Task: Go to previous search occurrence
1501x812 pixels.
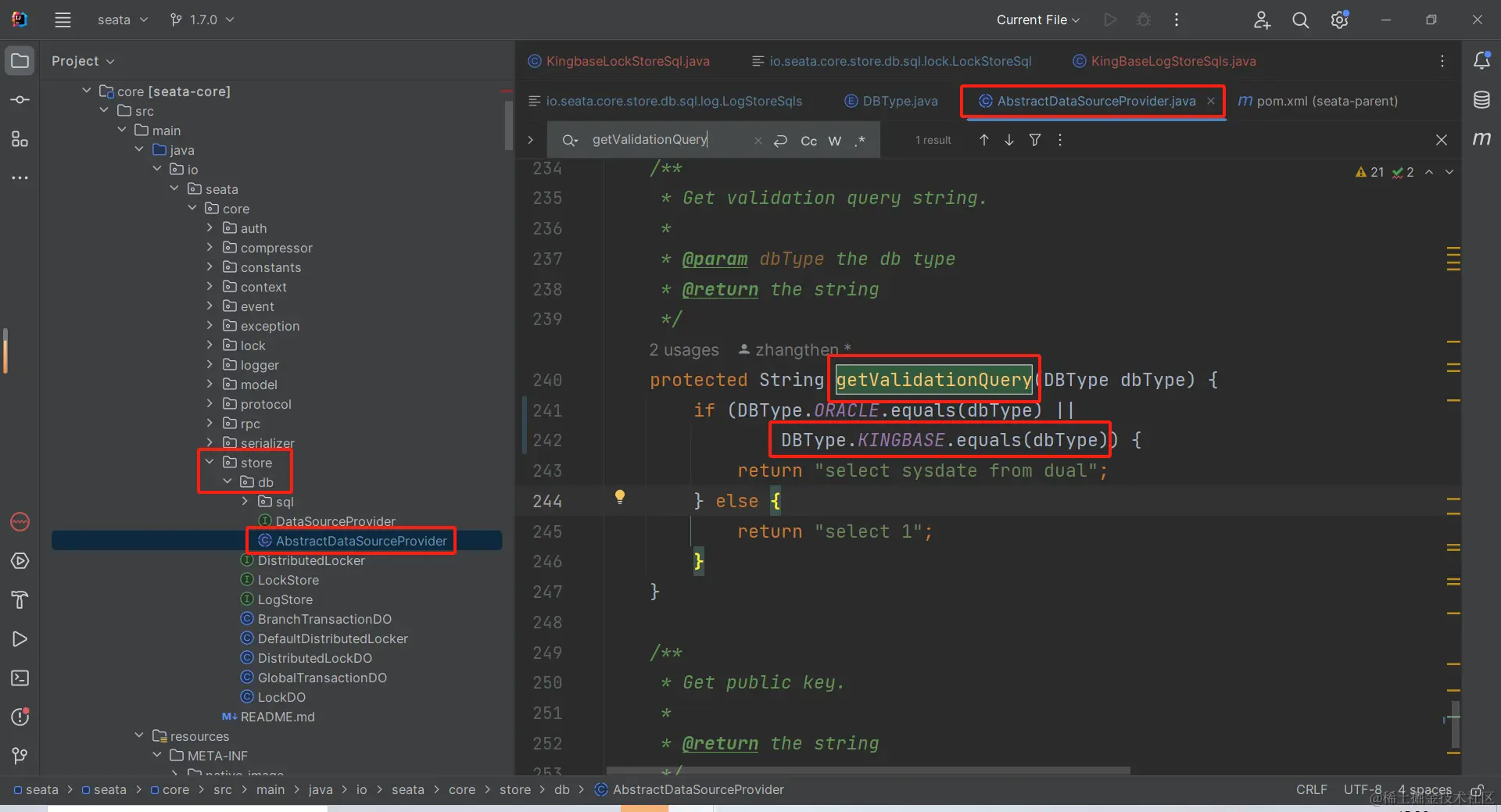Action: (x=984, y=140)
